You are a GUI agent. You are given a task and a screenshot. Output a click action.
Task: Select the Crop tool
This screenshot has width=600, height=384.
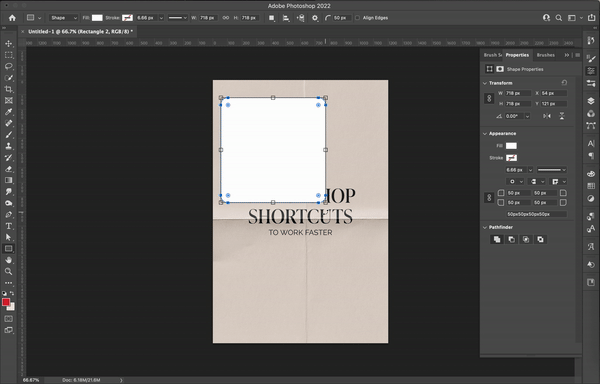8,89
